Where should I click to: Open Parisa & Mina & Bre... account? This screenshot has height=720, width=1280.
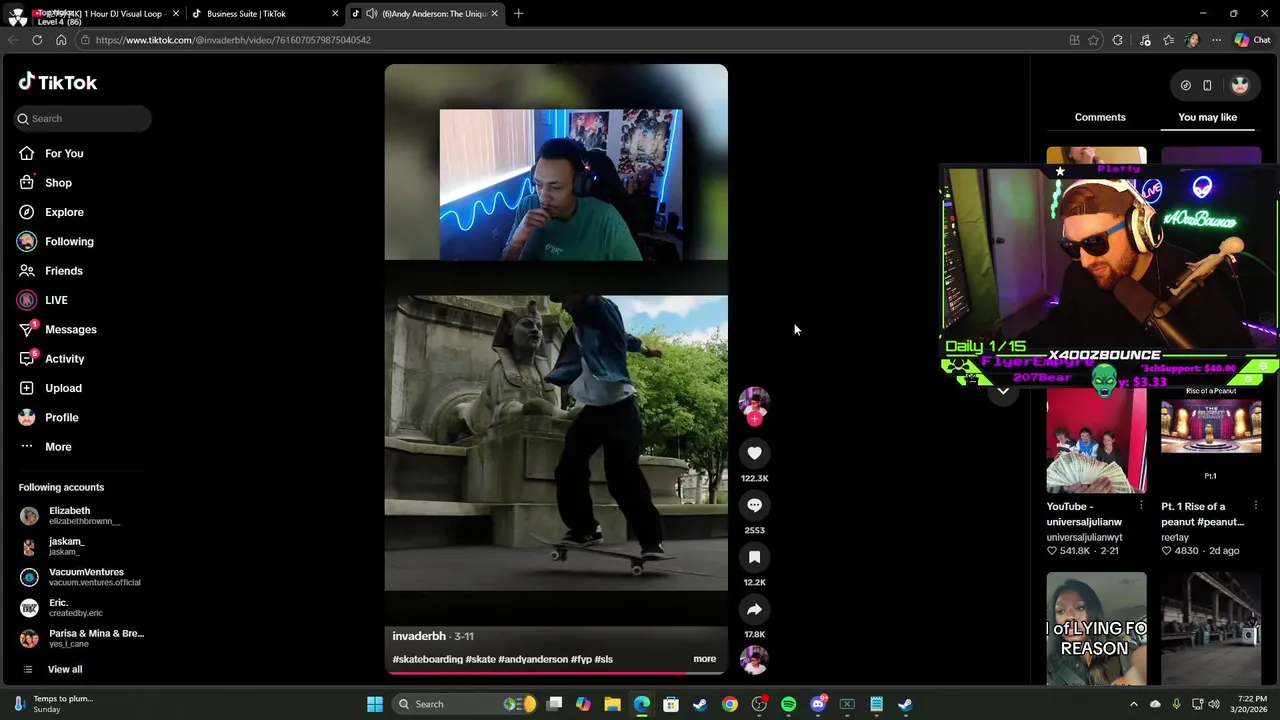(x=80, y=638)
